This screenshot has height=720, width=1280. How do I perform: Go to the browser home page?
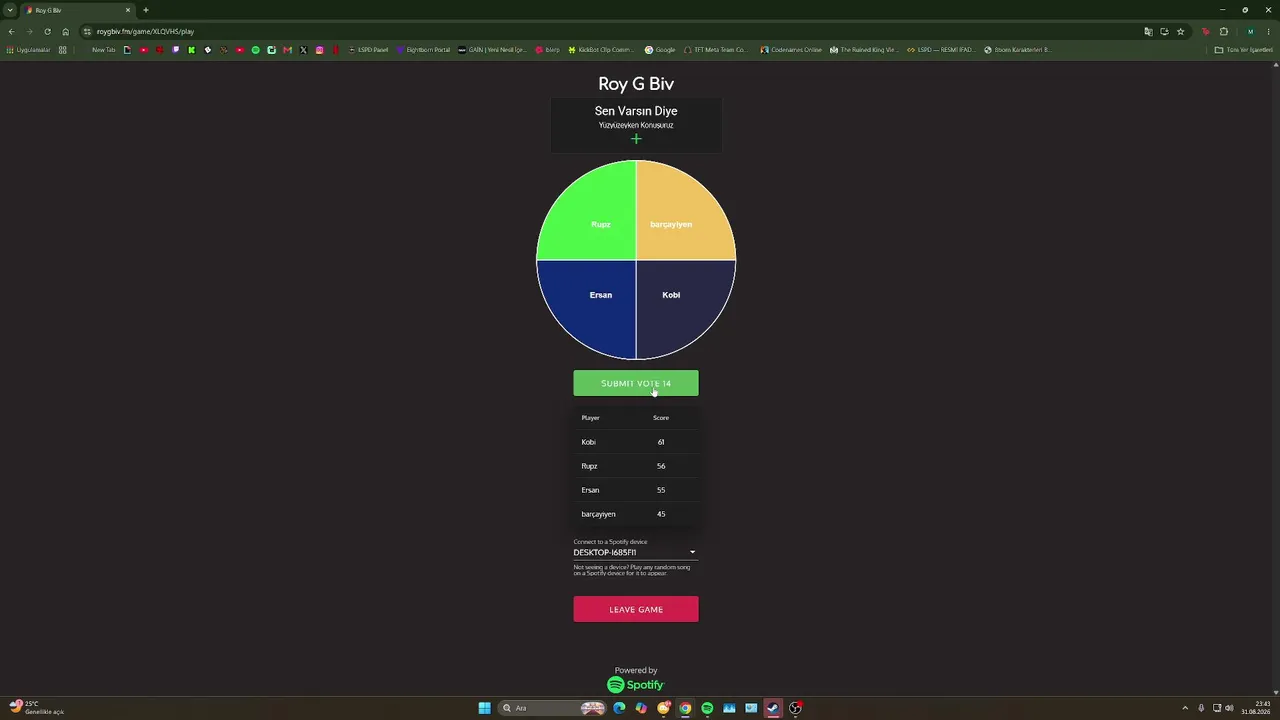point(66,31)
